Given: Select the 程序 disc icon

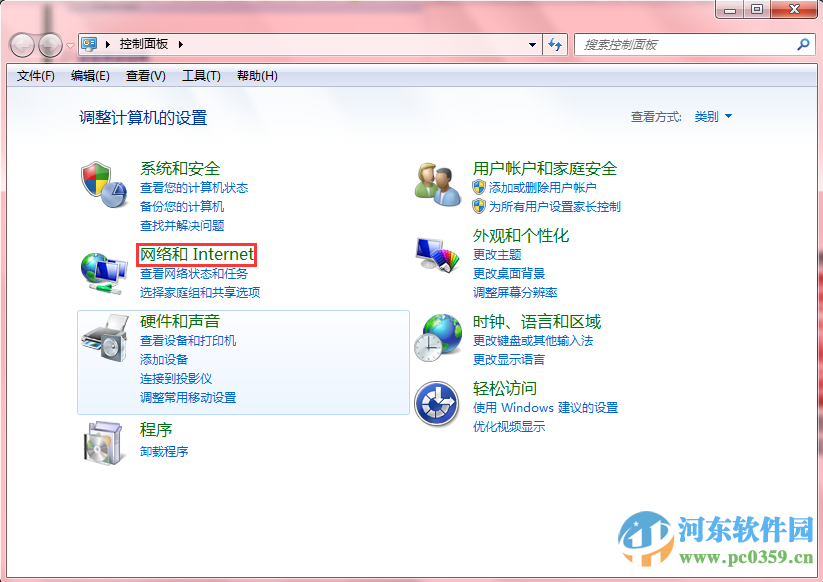Looking at the screenshot, I should (x=105, y=438).
